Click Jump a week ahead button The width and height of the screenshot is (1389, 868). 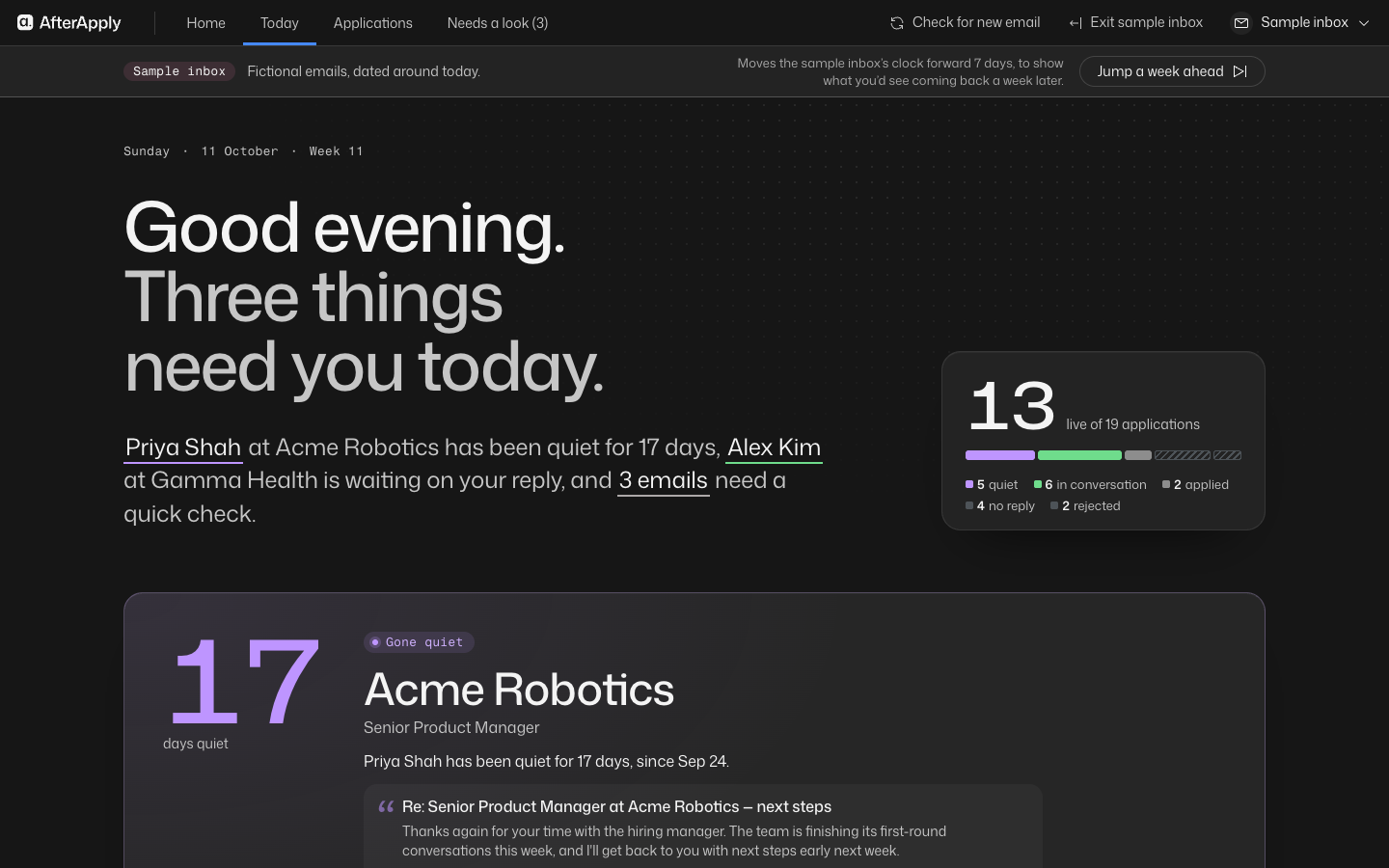point(1172,71)
